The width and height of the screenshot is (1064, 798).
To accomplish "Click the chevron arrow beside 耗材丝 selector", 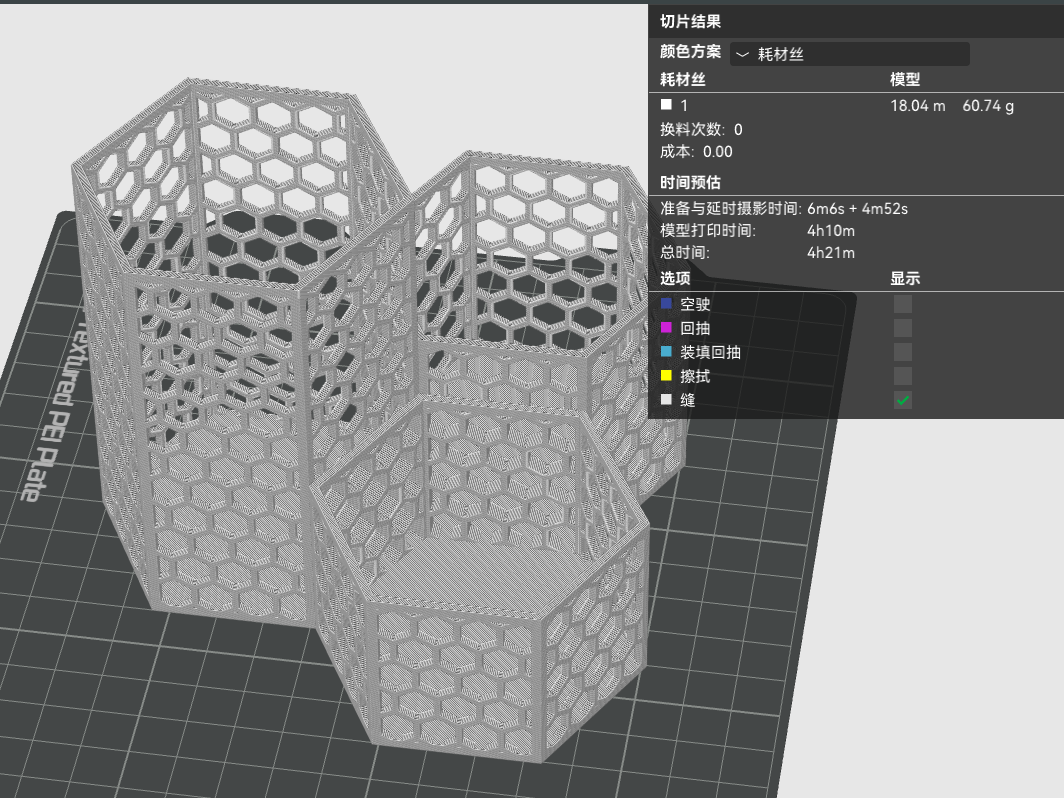I will (x=742, y=54).
